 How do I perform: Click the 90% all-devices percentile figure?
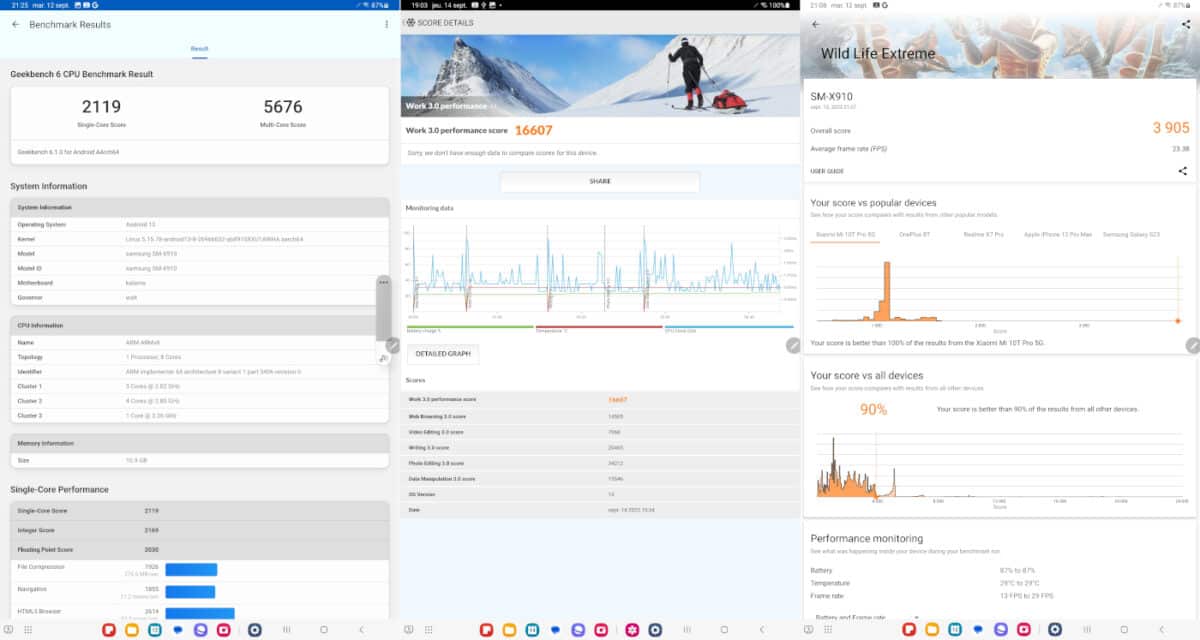(x=873, y=409)
